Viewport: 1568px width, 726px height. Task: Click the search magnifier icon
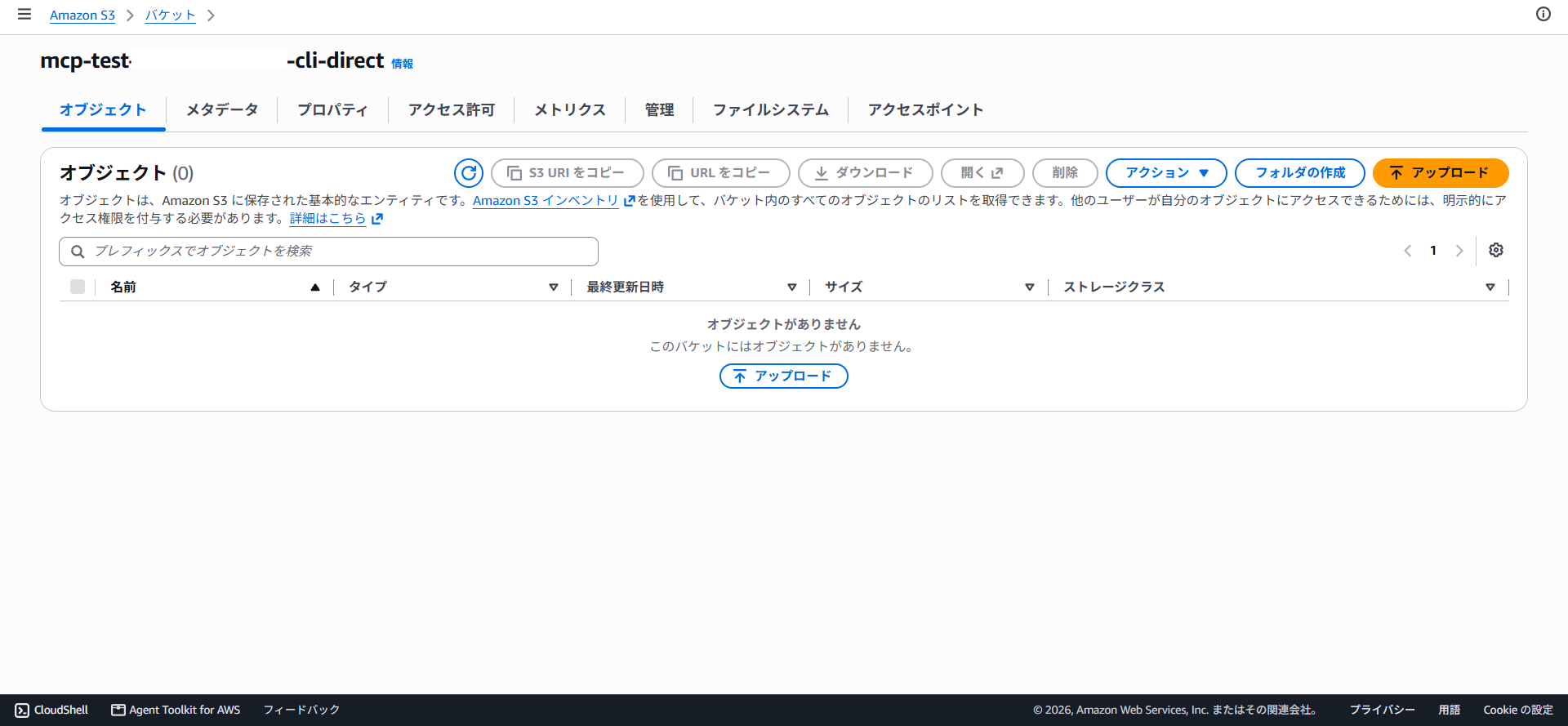coord(78,252)
